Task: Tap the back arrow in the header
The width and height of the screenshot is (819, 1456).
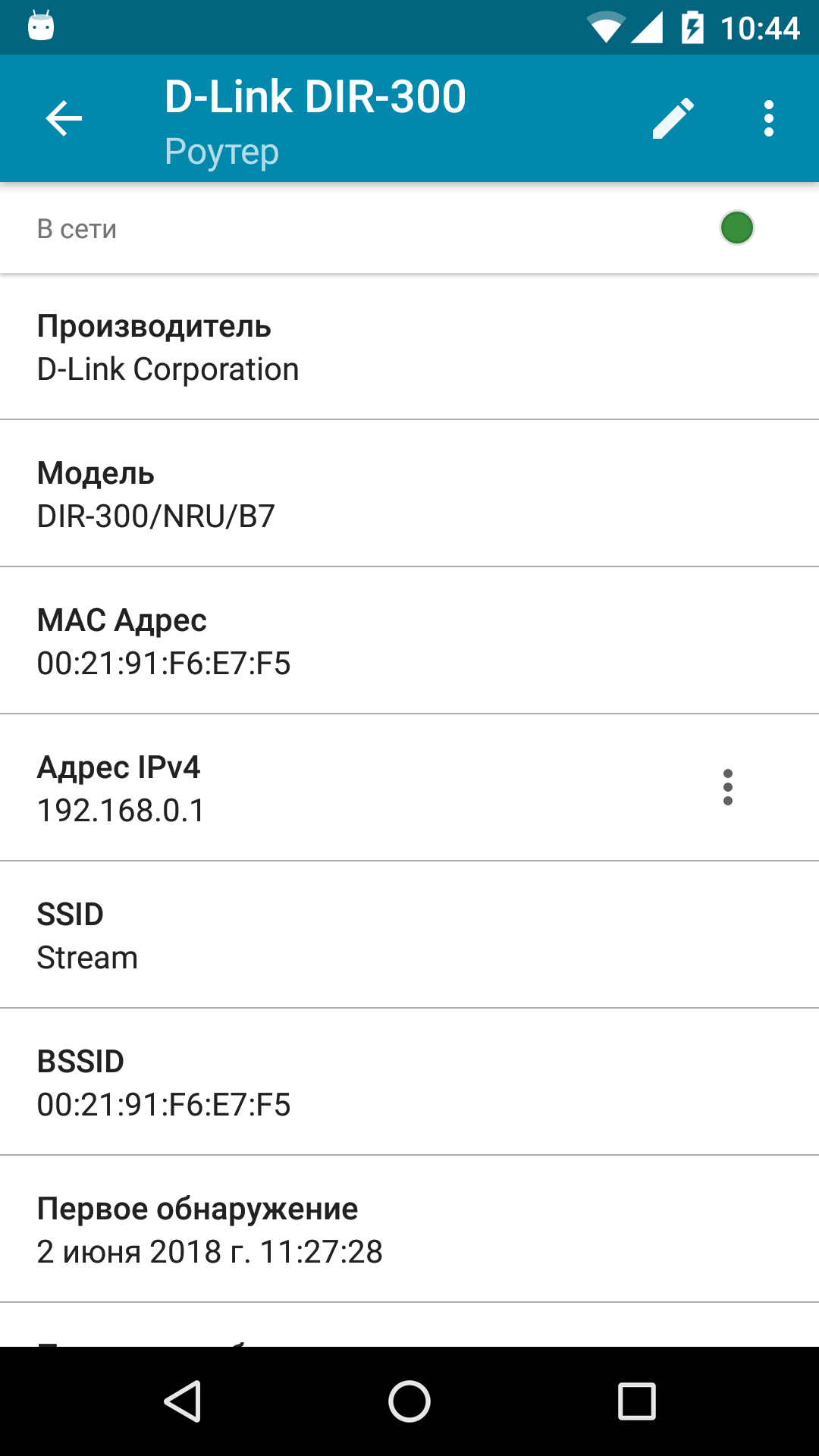Action: [64, 118]
